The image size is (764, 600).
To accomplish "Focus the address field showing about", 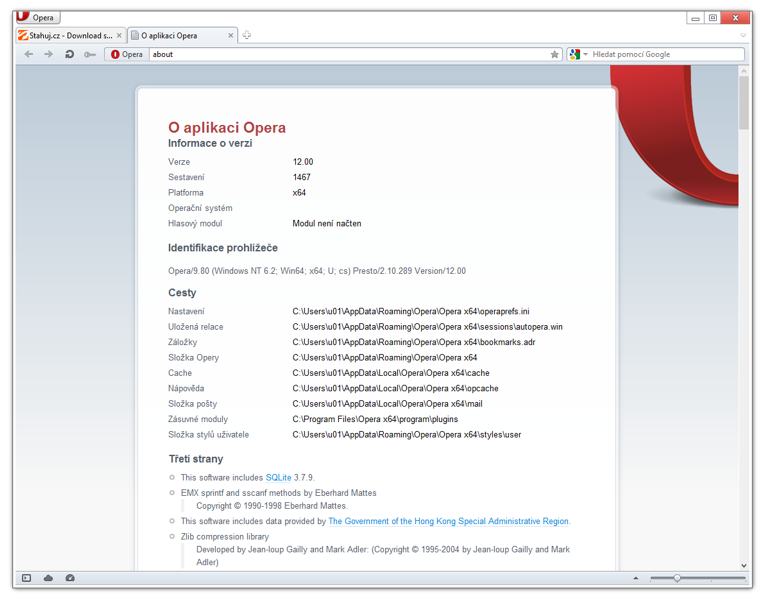I will 348,54.
